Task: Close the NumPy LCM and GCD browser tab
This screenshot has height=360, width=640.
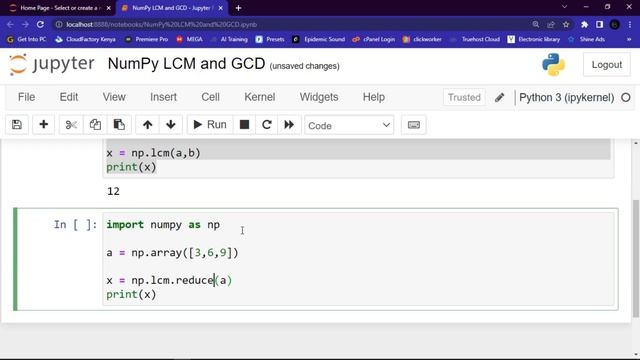Action: click(220, 8)
